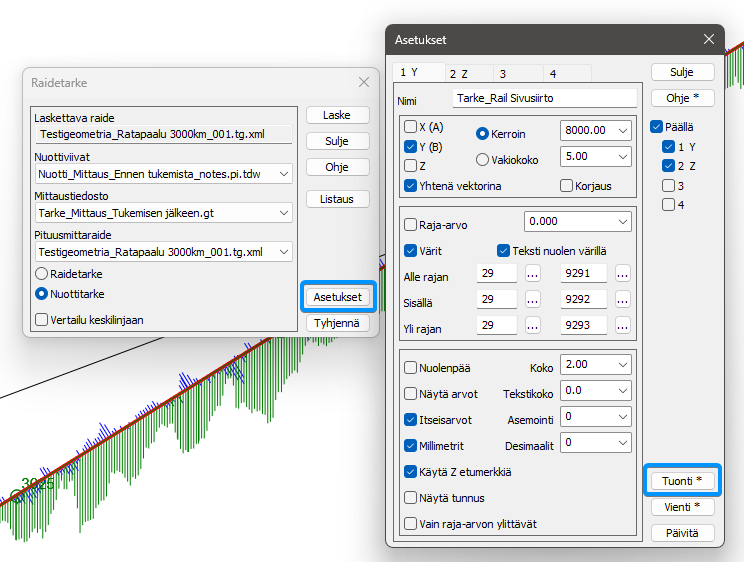Click the browse button right of 9293

[623, 327]
